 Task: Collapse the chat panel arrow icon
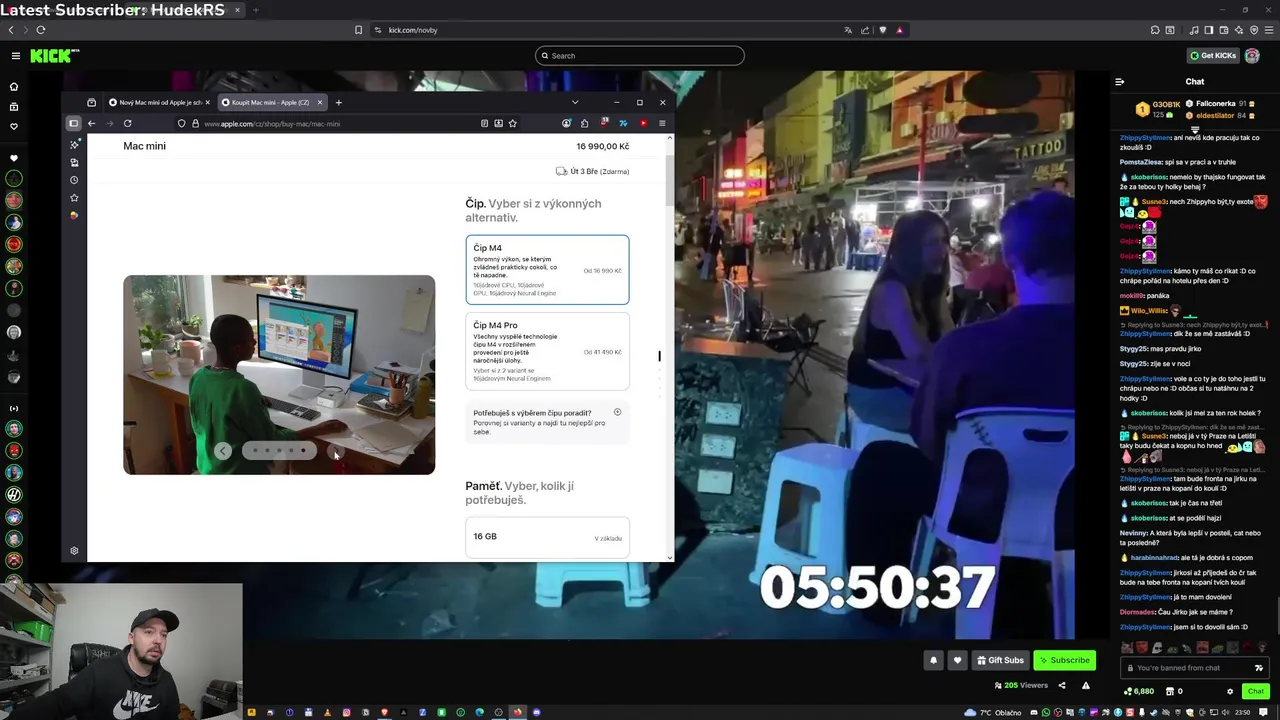tap(1120, 82)
